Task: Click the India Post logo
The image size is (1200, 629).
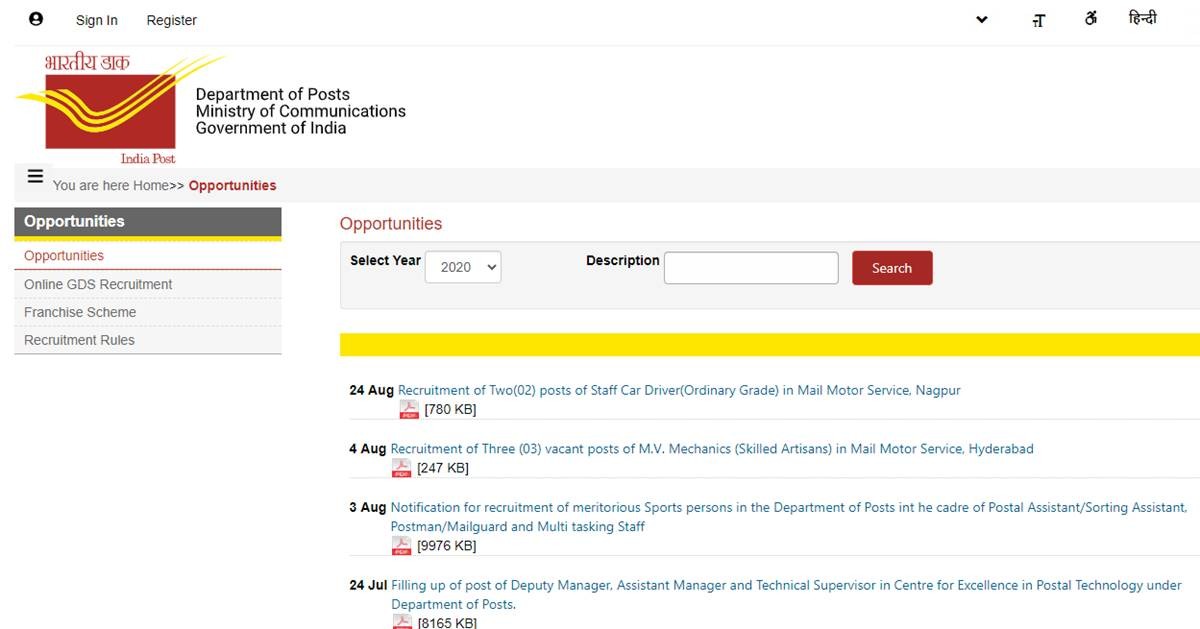Action: pos(110,108)
